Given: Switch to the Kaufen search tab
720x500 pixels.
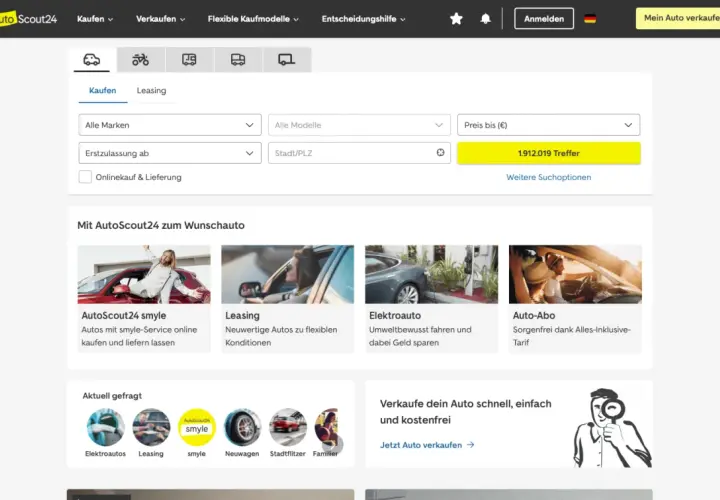Looking at the screenshot, I should 102,90.
